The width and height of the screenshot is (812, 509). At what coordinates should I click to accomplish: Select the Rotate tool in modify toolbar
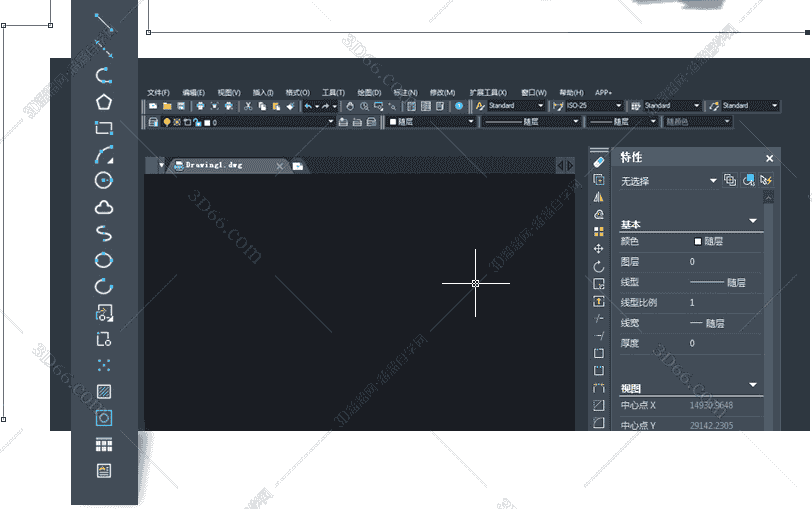pyautogui.click(x=599, y=267)
